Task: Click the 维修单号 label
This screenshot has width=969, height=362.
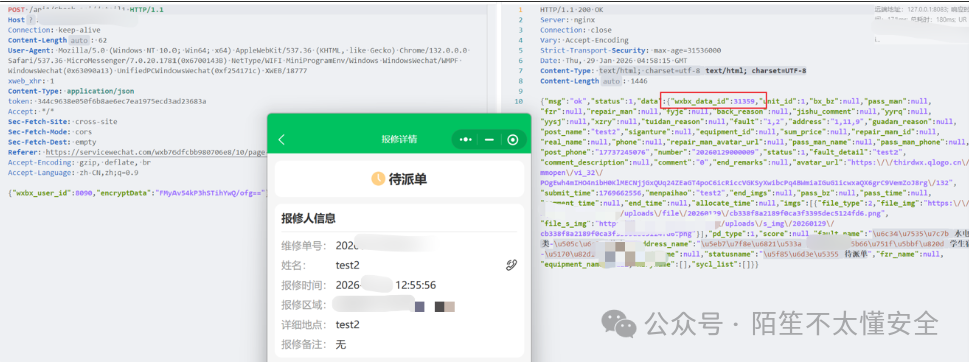Action: tap(303, 245)
